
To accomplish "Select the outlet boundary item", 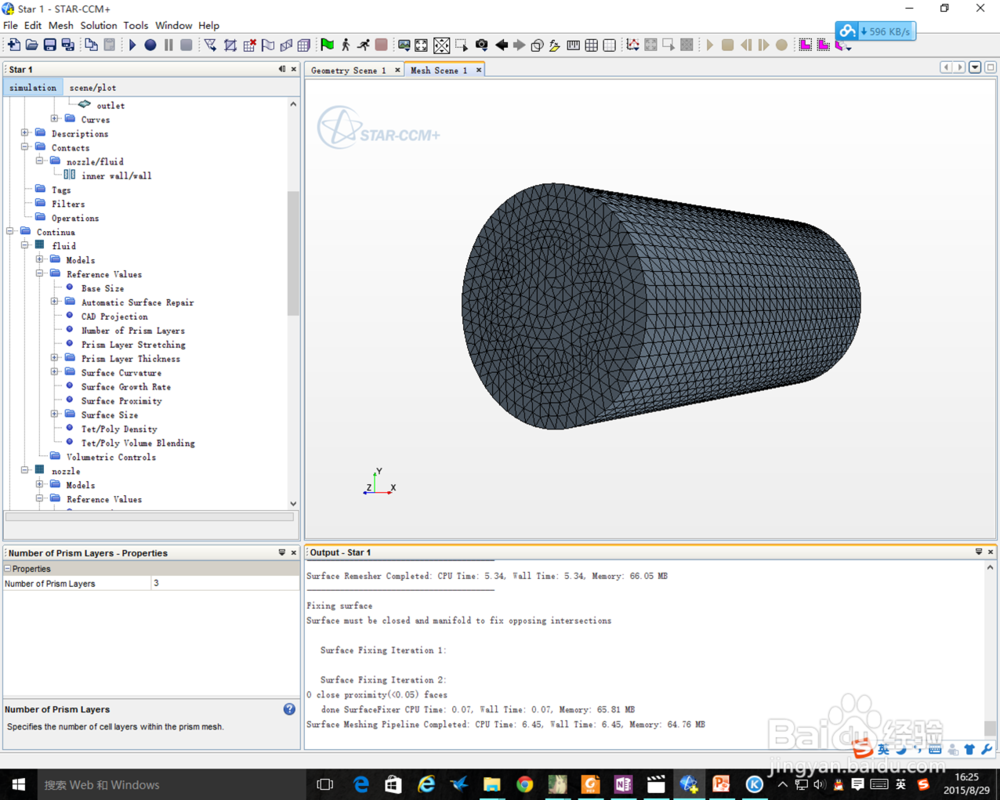I will tap(110, 105).
